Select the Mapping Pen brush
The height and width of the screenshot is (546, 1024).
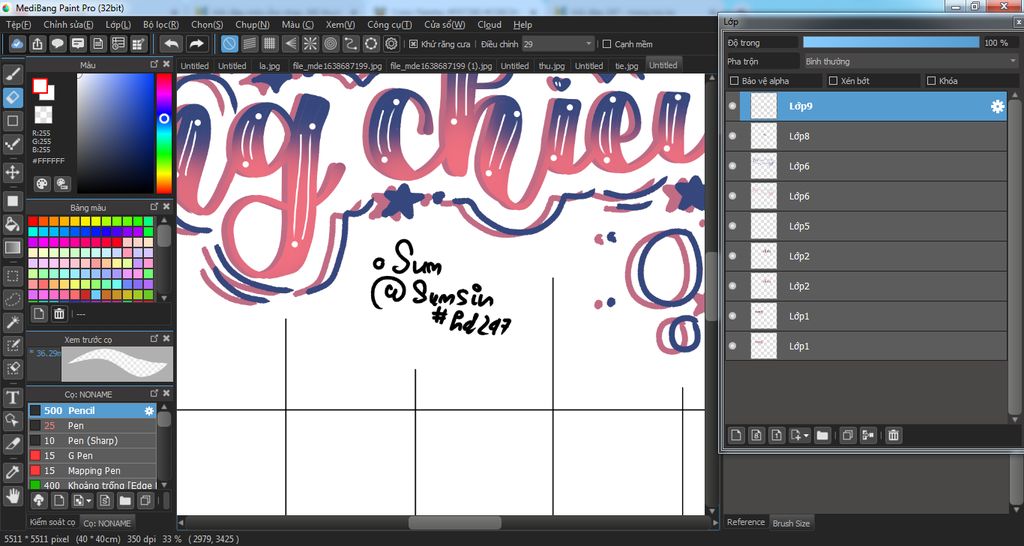92,471
